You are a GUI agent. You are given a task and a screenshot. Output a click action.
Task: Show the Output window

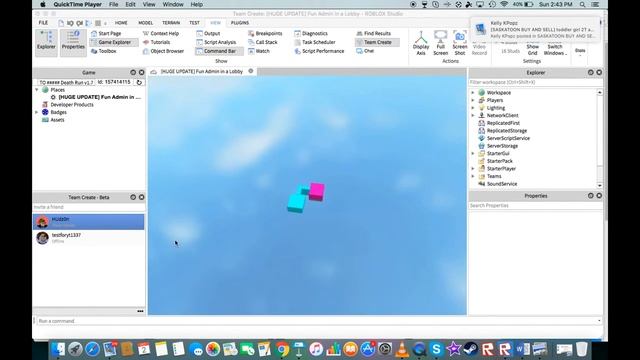click(x=208, y=33)
